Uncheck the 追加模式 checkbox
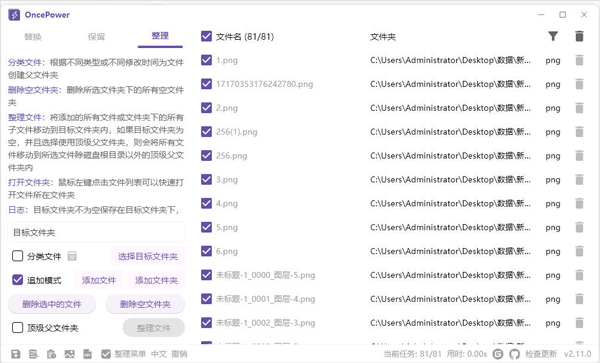 coord(18,280)
